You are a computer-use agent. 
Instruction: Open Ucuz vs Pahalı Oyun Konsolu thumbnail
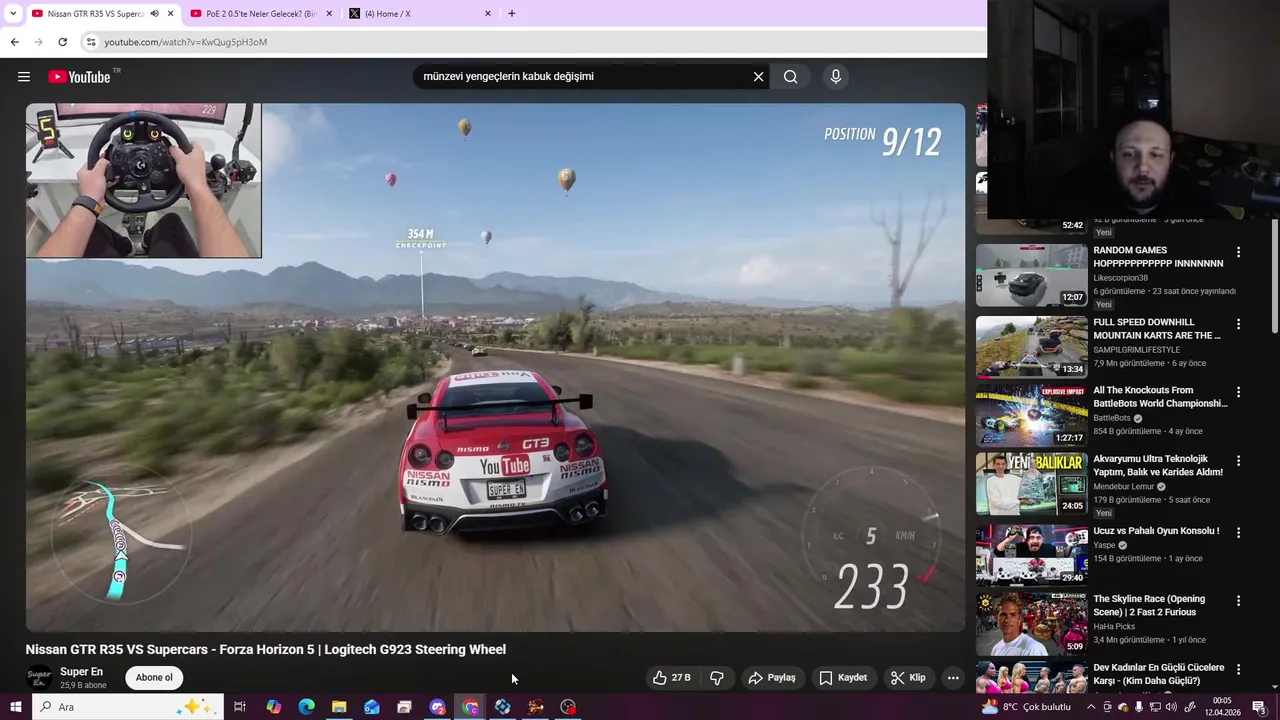(1031, 554)
